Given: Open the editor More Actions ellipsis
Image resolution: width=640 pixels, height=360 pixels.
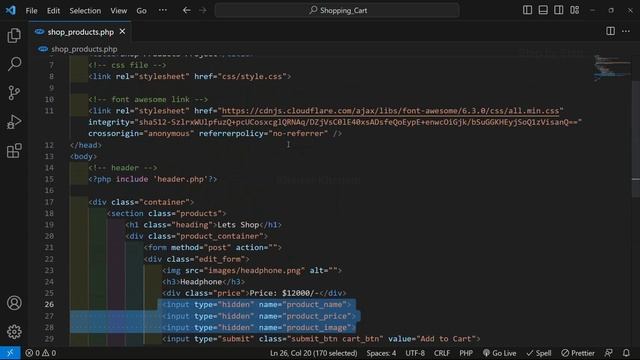Looking at the screenshot, I should click(x=626, y=31).
